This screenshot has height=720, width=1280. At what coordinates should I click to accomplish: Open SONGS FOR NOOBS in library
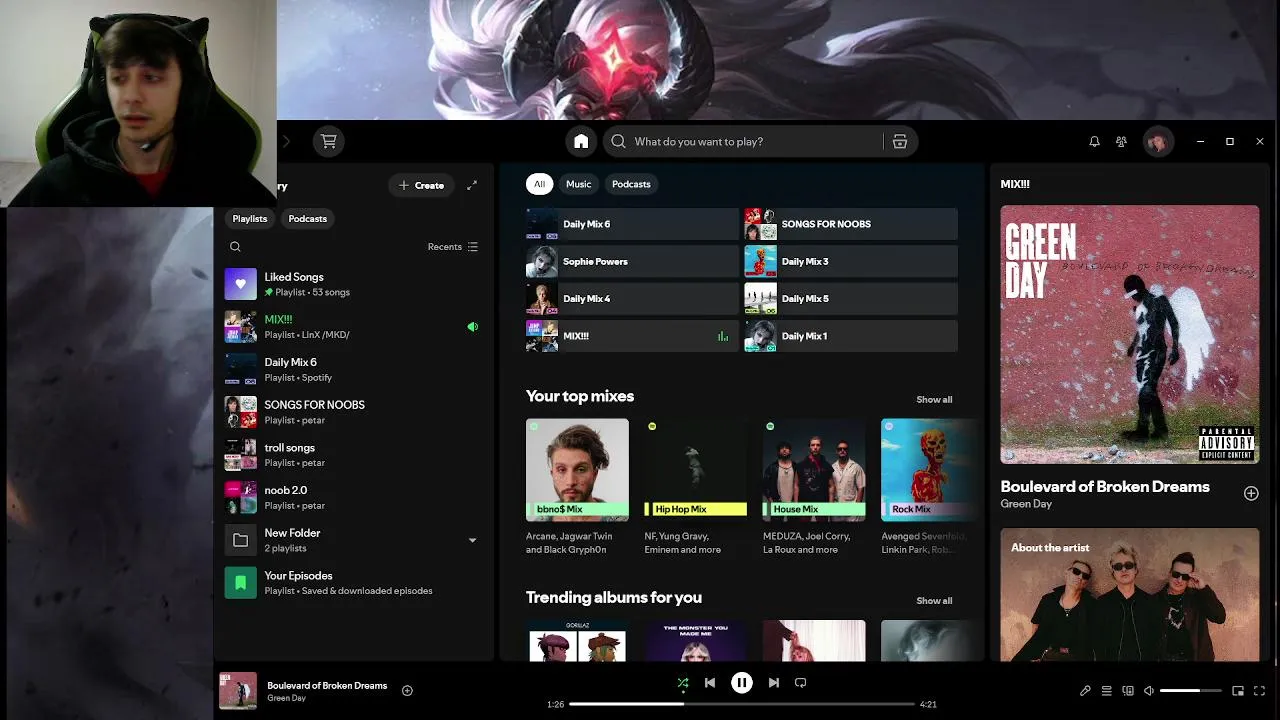(352, 413)
